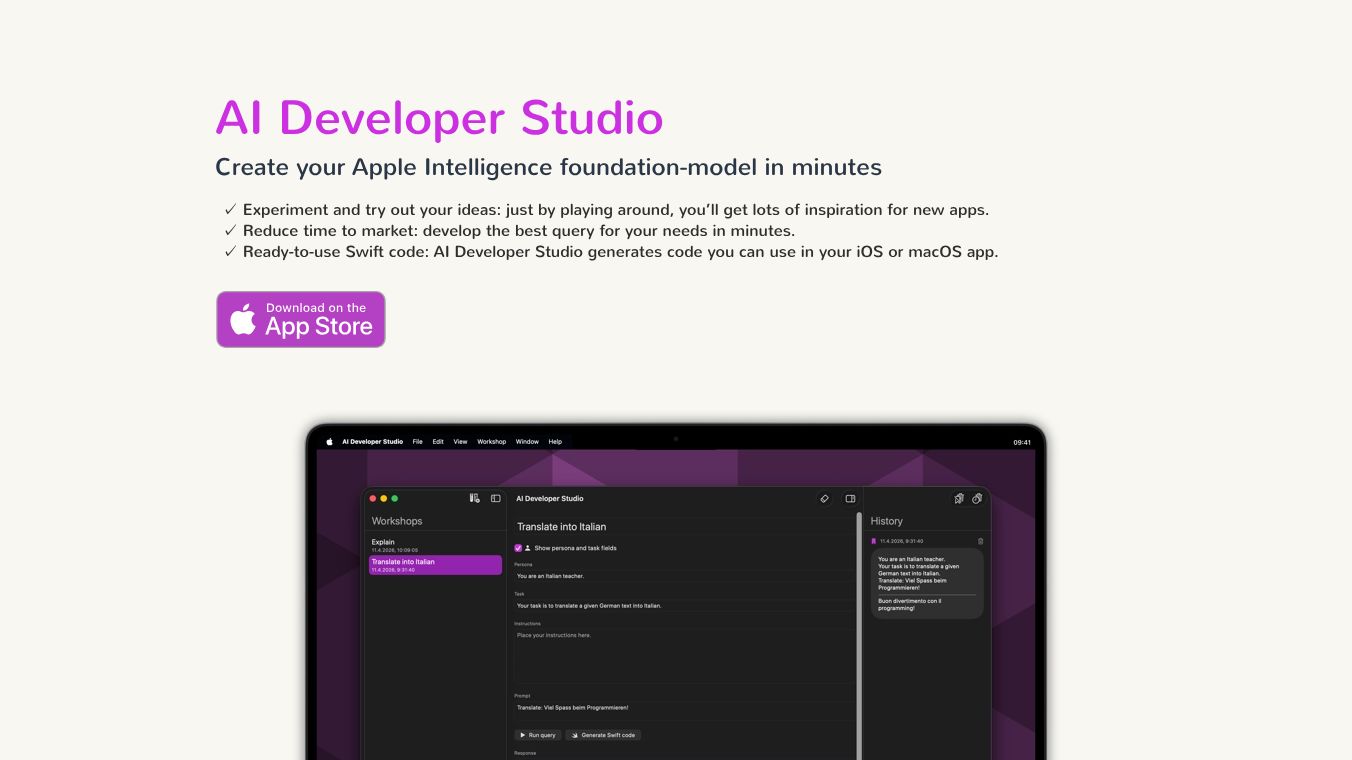Click the Instructions text area

tap(684, 656)
